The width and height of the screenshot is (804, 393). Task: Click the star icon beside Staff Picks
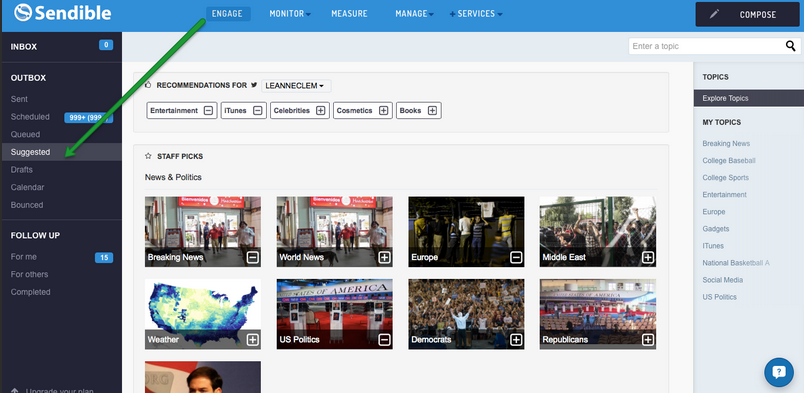tap(148, 156)
